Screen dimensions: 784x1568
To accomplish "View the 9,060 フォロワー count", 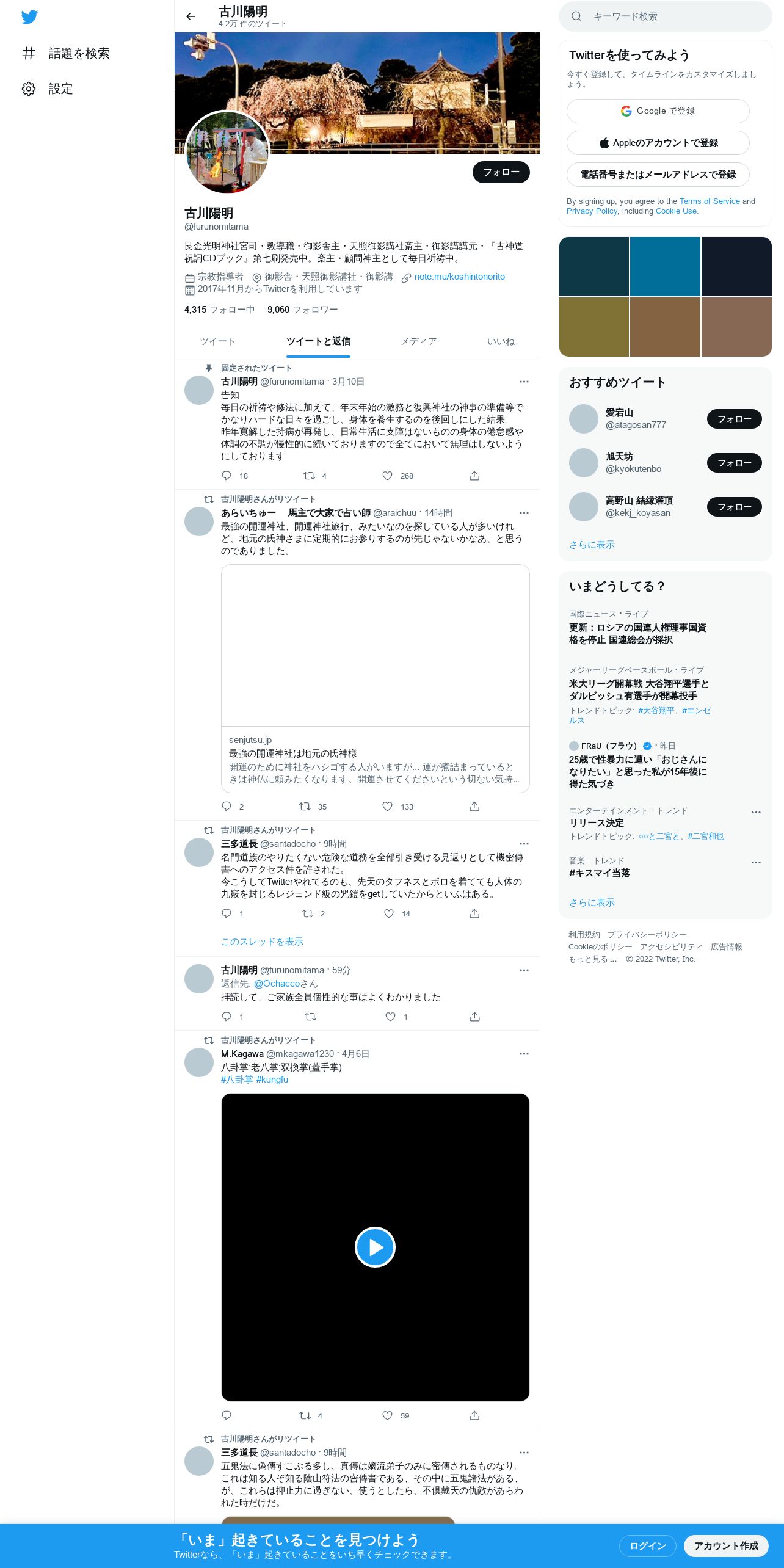I will pos(303,310).
